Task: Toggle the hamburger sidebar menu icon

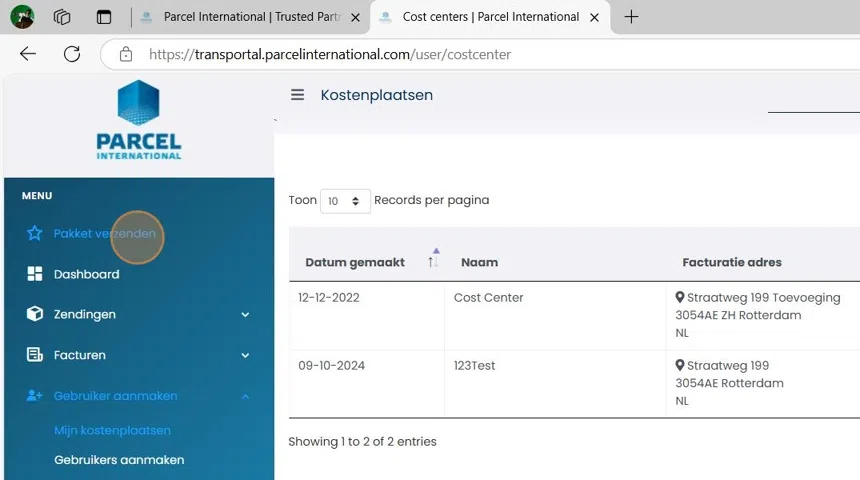Action: point(297,95)
